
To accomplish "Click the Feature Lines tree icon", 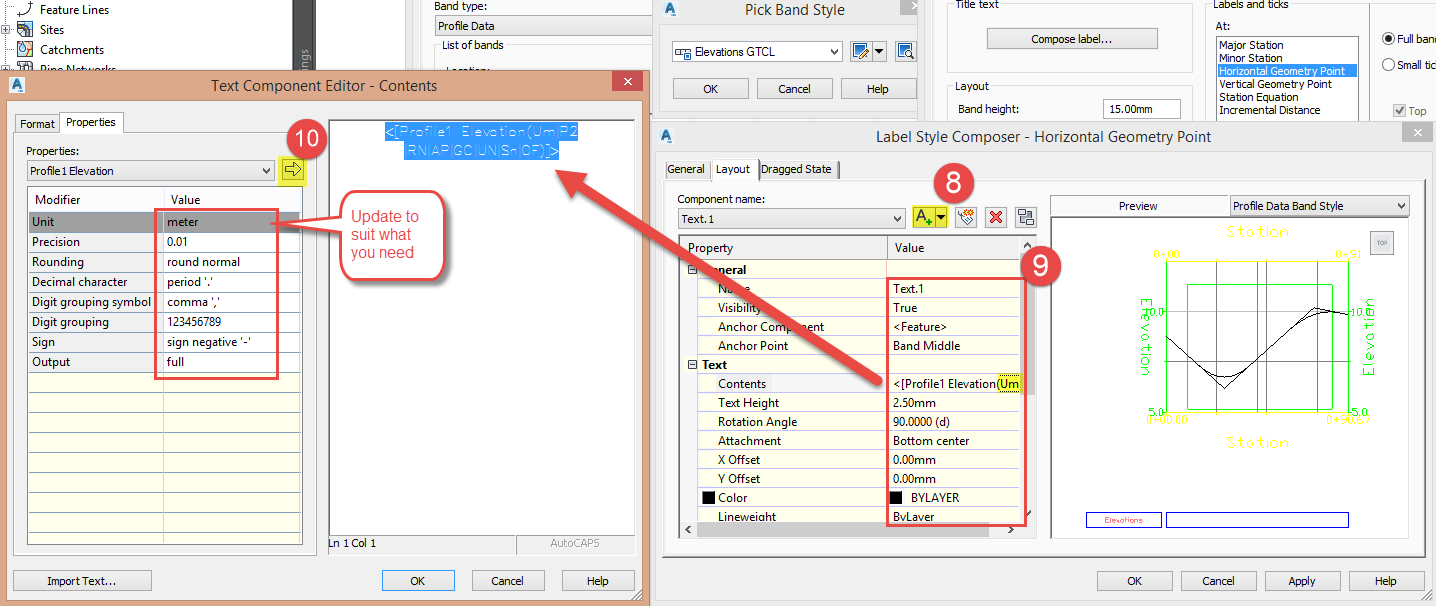I will click(24, 9).
